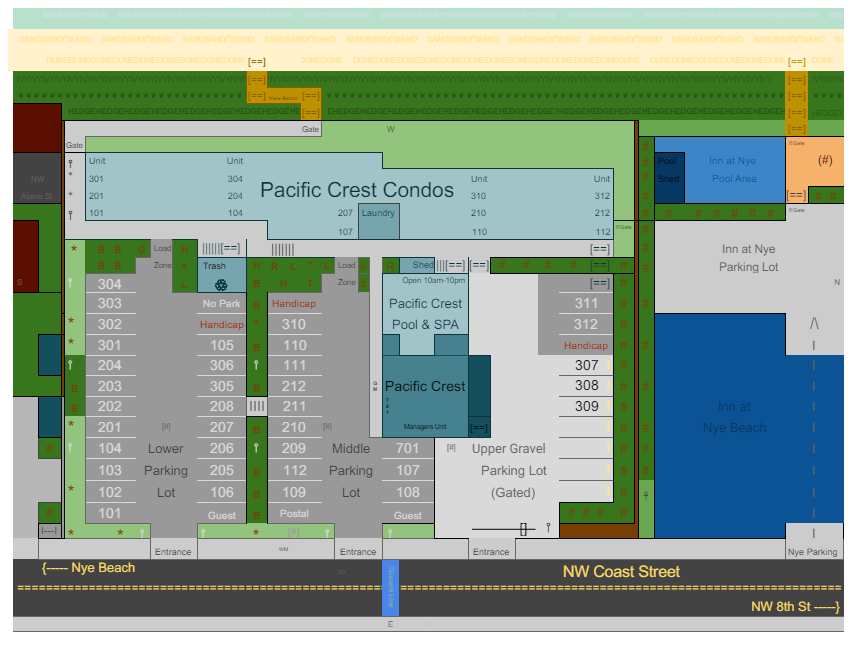This screenshot has width=858, height=645.
Task: Select parking space 304
Action: 110,284
